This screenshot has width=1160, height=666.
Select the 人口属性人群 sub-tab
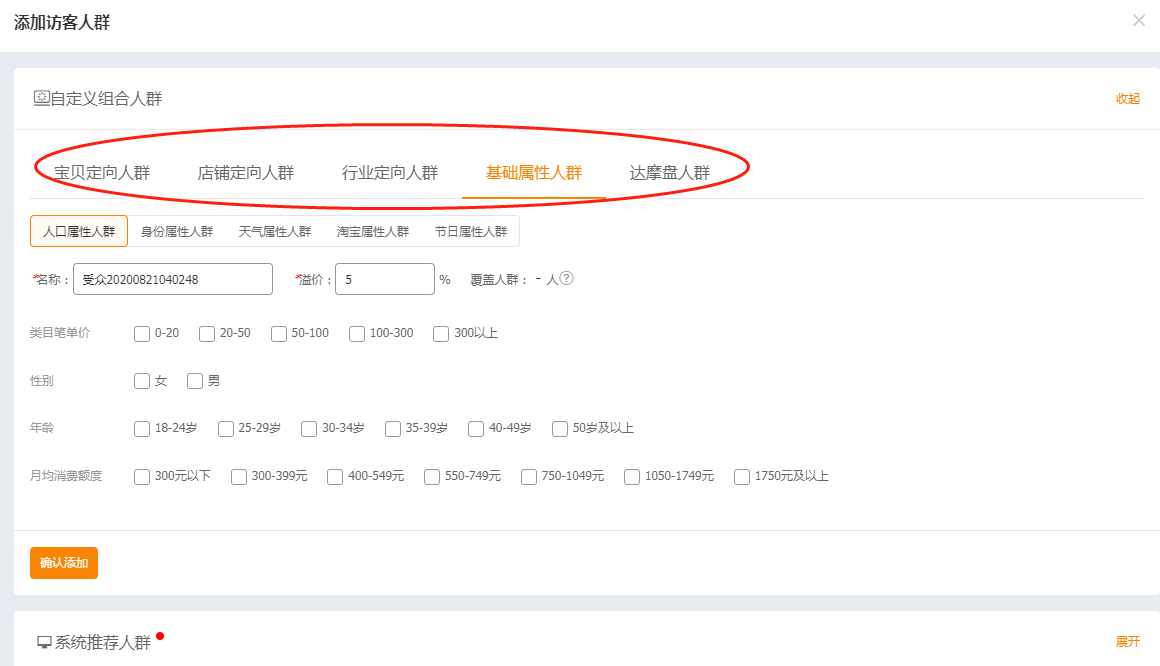pyautogui.click(x=79, y=231)
